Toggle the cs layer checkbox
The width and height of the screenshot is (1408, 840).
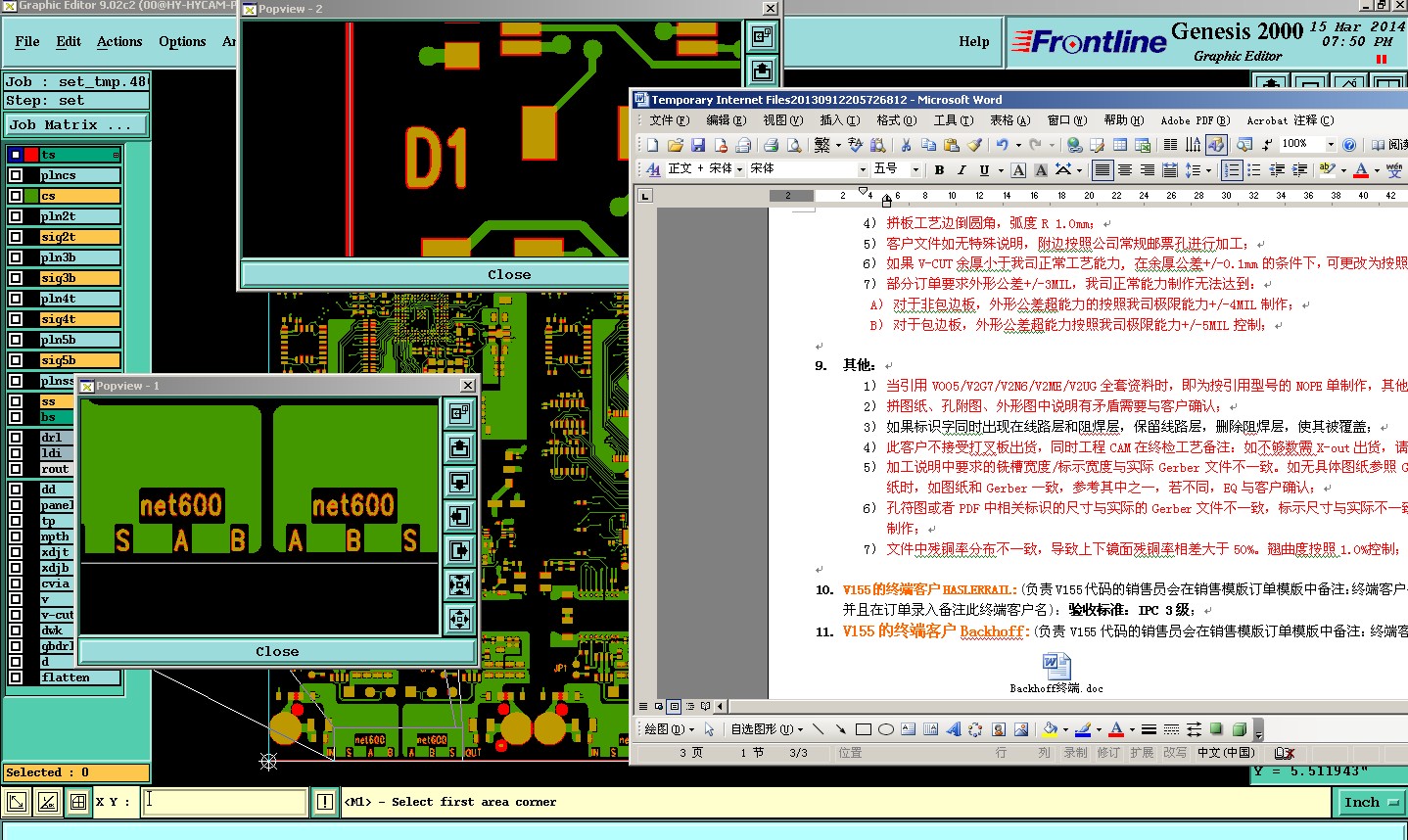pos(16,196)
